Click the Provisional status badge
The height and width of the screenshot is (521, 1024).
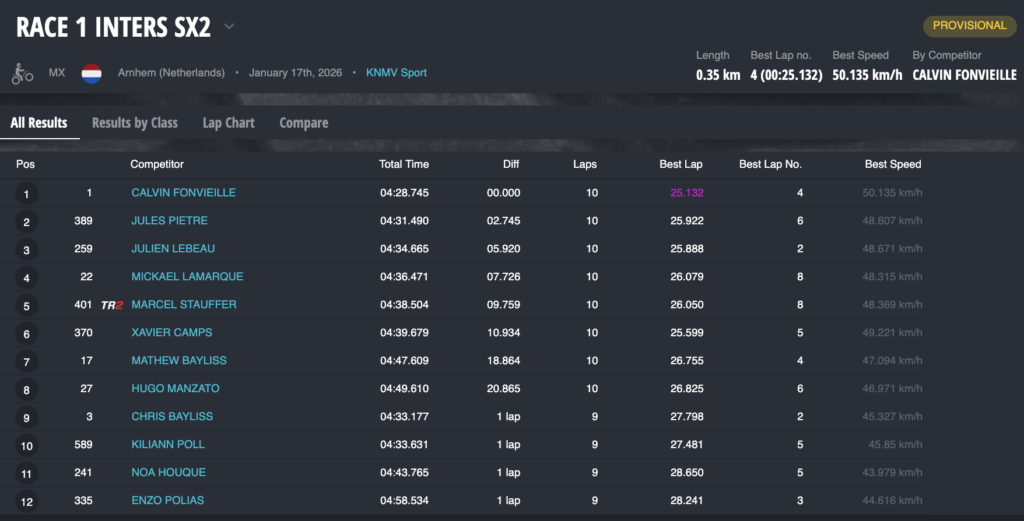pyautogui.click(x=969, y=26)
